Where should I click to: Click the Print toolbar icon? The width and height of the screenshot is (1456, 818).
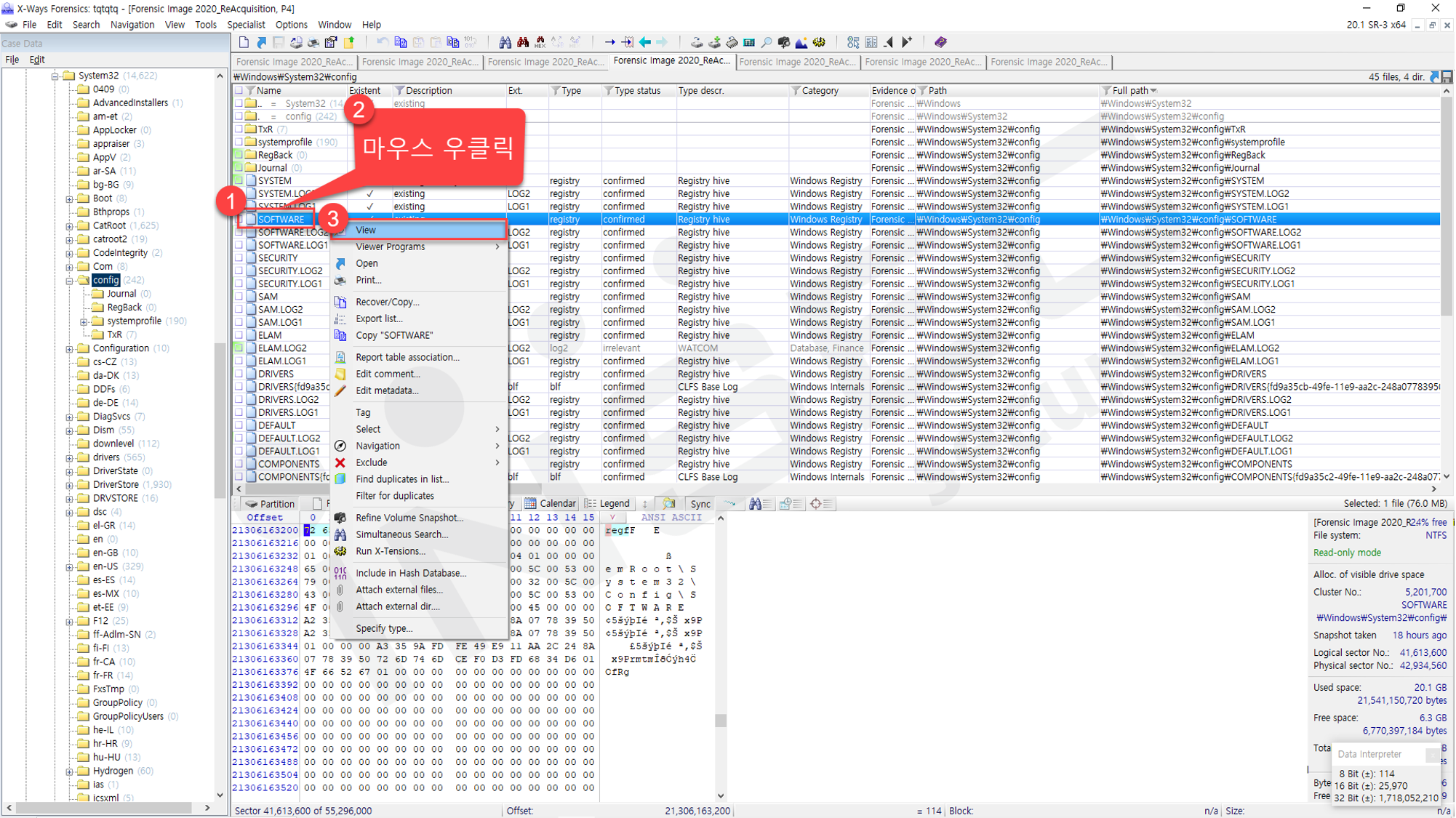point(313,42)
